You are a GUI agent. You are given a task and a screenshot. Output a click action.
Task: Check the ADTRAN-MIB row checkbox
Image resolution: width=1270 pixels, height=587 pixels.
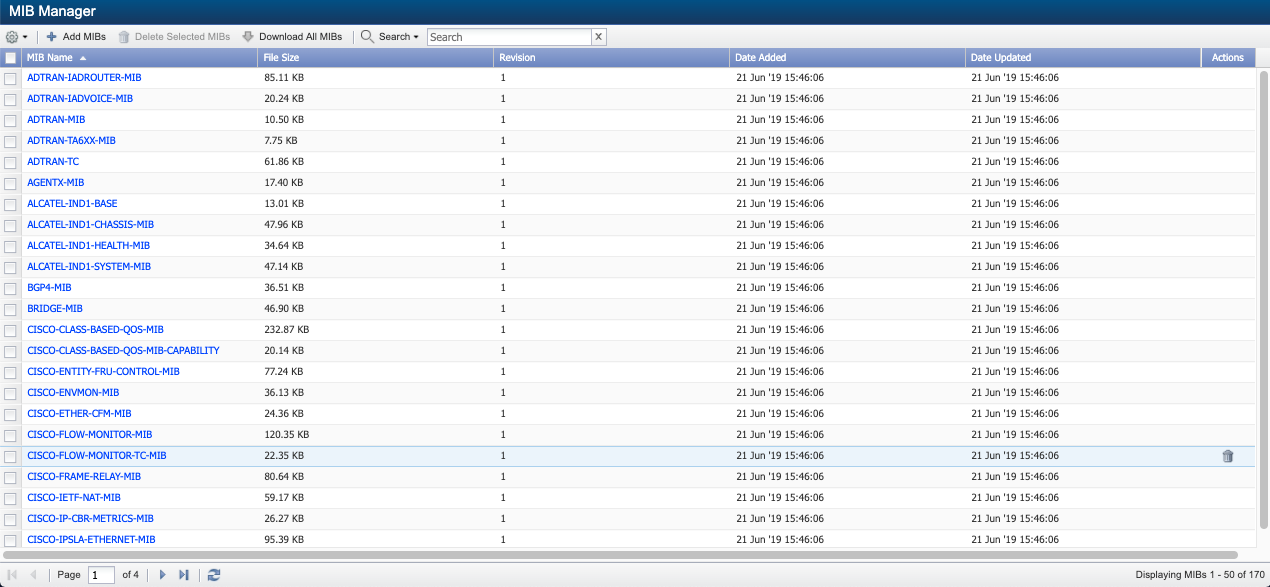pos(10,120)
